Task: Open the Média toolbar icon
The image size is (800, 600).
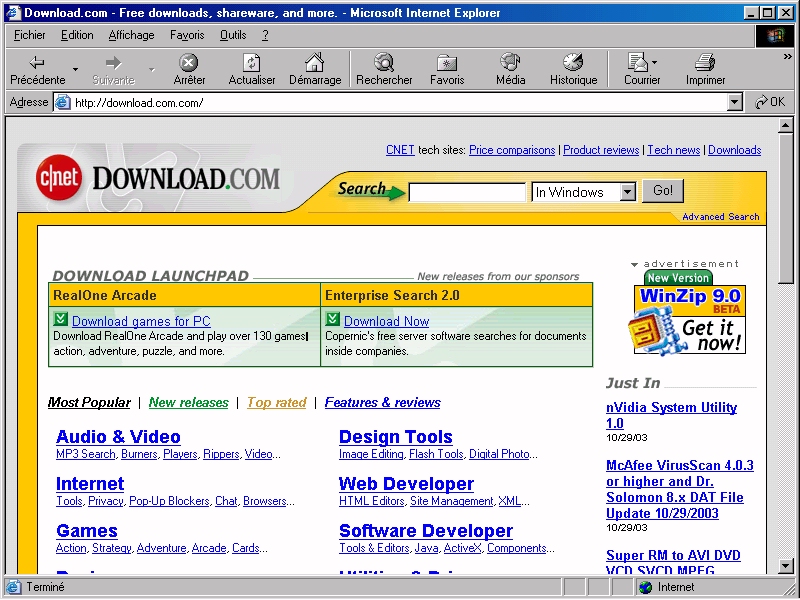Action: tap(510, 62)
